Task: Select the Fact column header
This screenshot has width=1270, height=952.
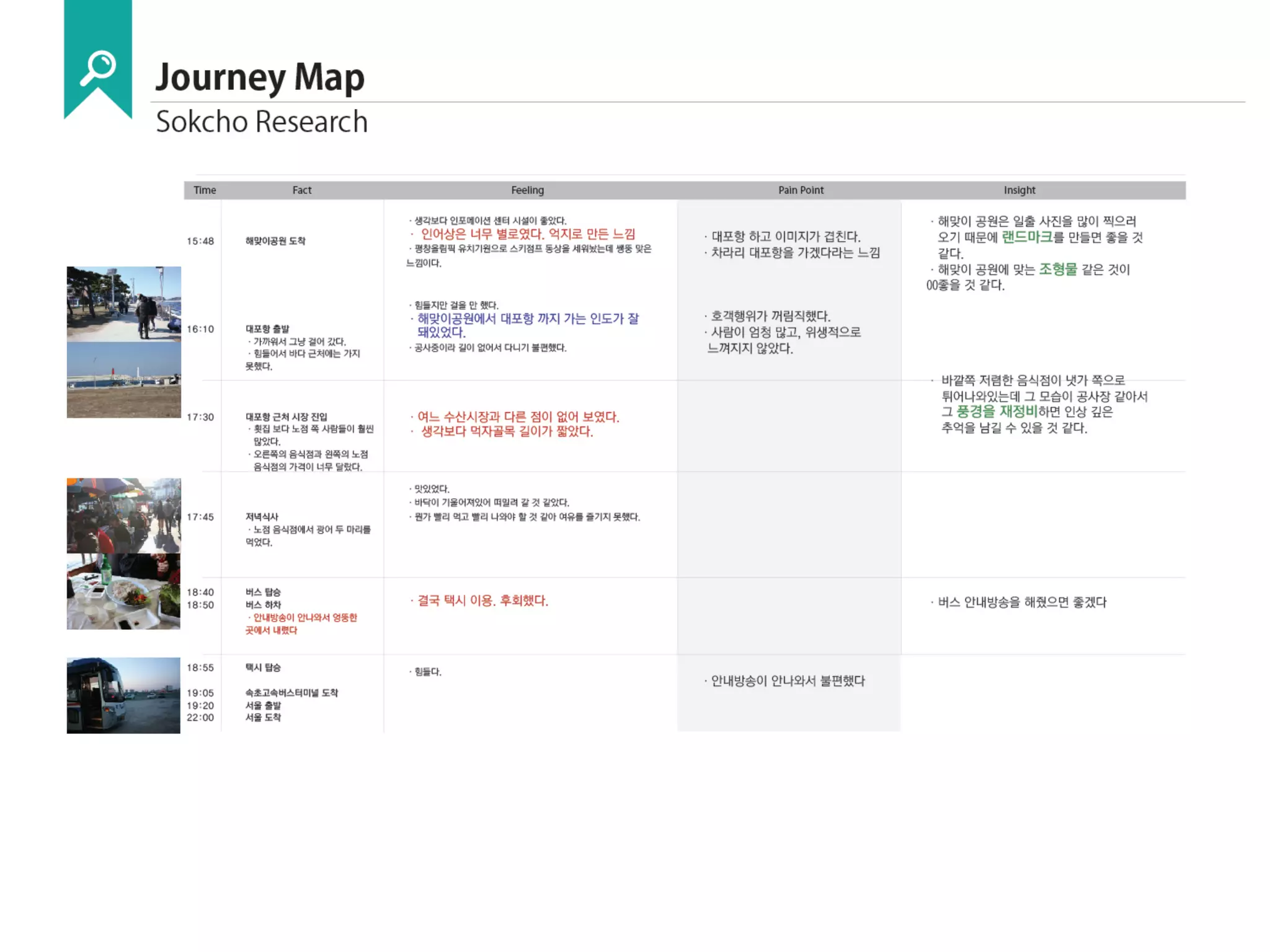Action: [302, 190]
